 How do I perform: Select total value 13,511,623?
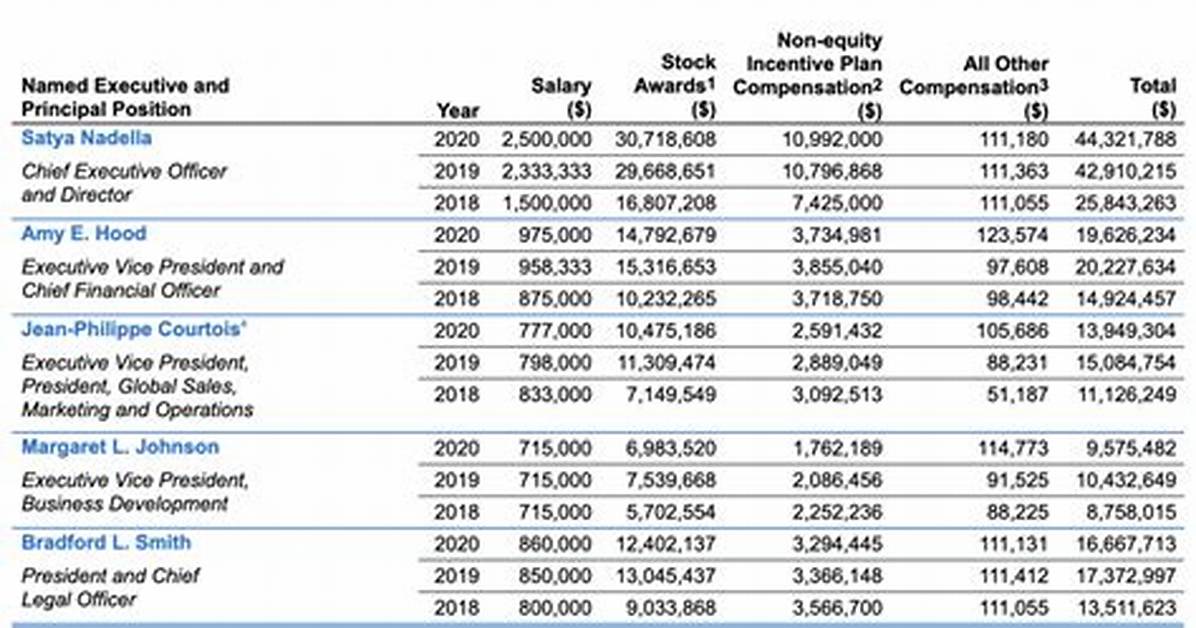(x=1126, y=608)
